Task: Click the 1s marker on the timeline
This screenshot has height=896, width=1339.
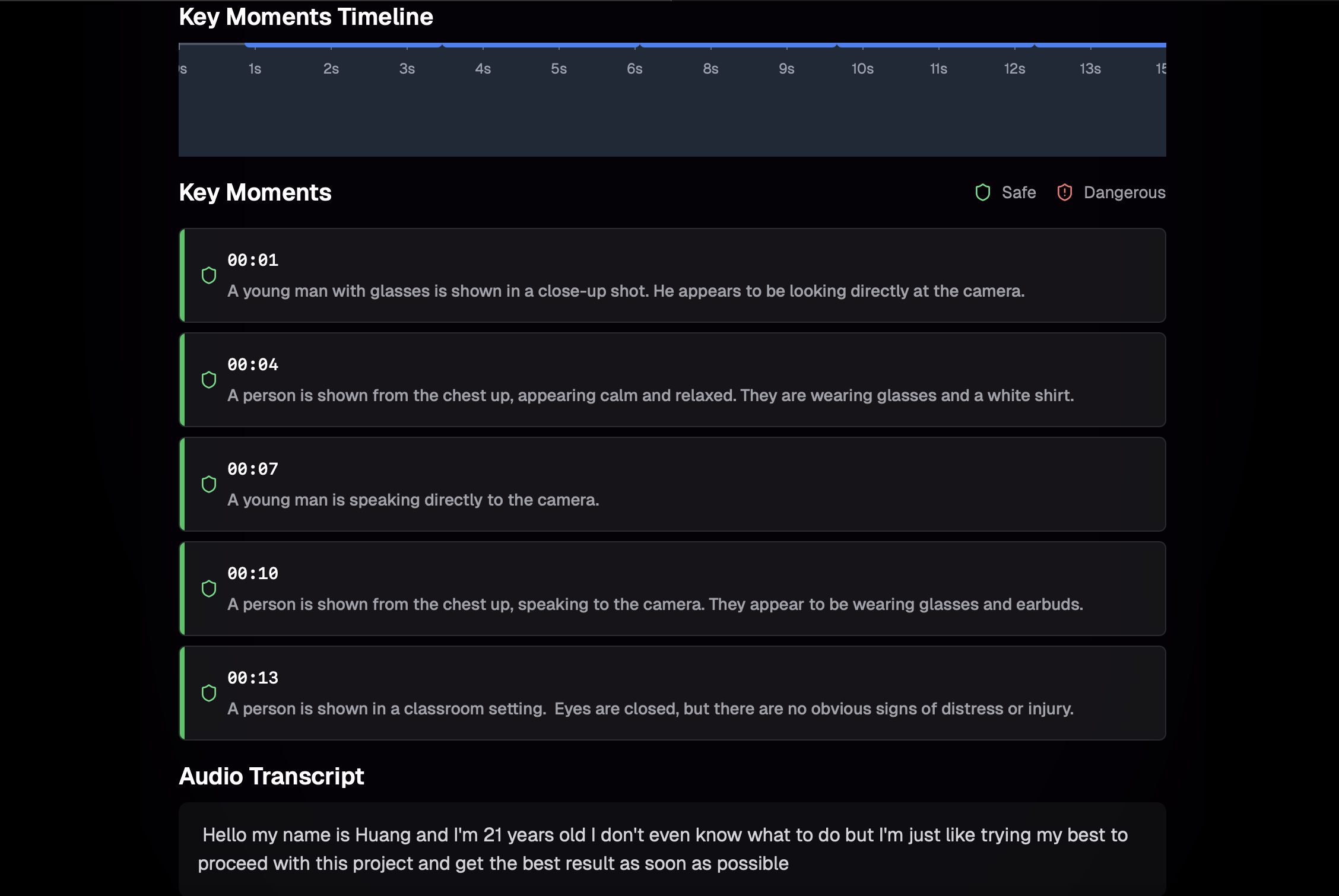Action: click(254, 68)
